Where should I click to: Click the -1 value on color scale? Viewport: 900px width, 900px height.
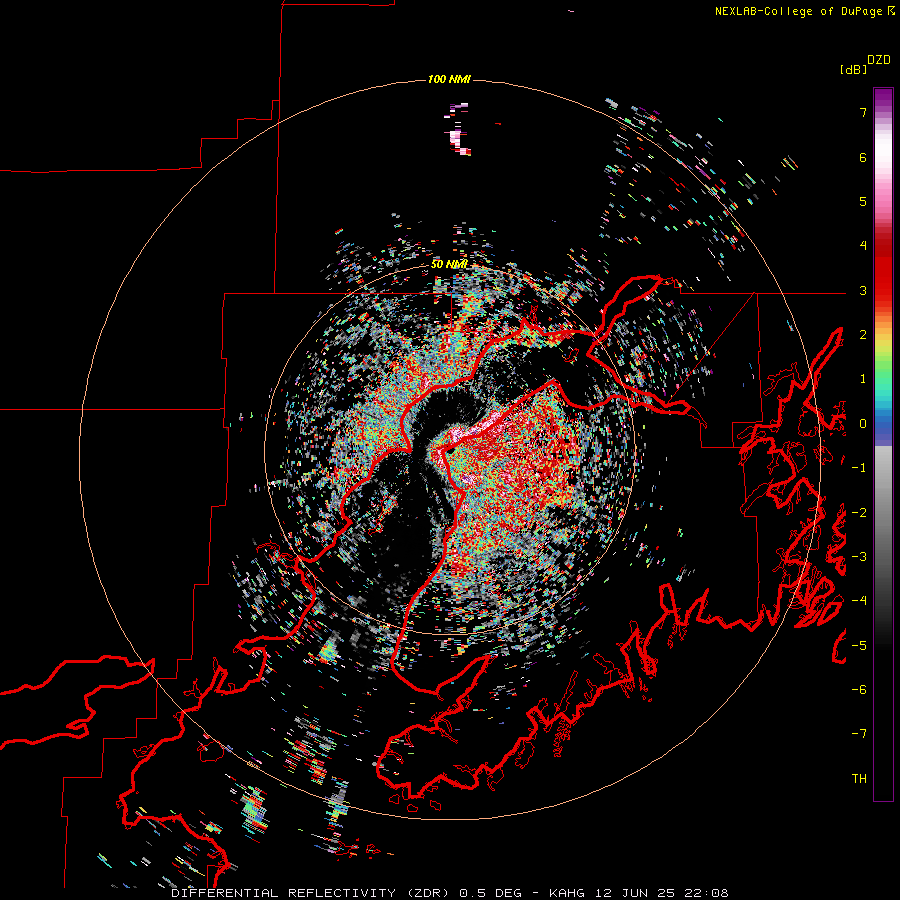tap(859, 468)
